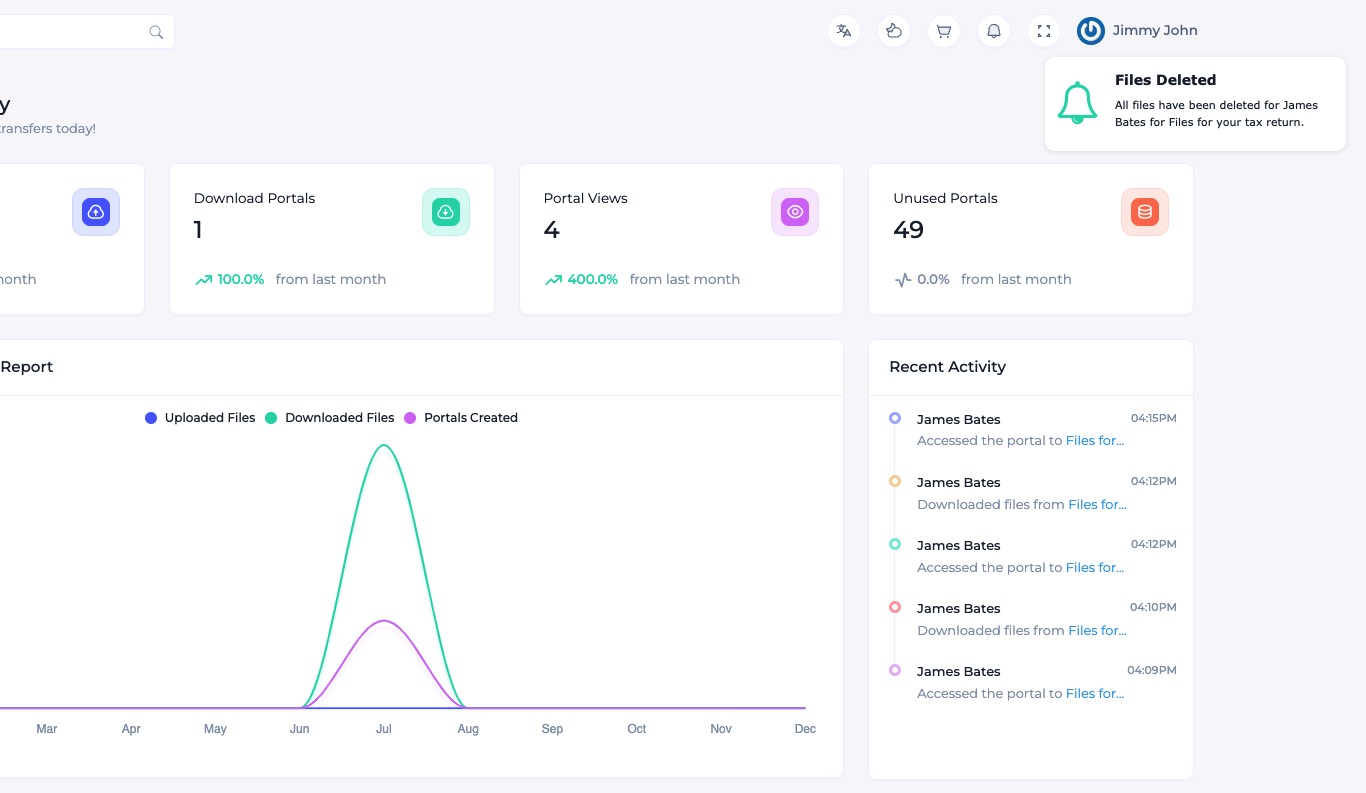Click the Portal Views trend arrow icon
This screenshot has width=1366, height=793.
(x=553, y=280)
